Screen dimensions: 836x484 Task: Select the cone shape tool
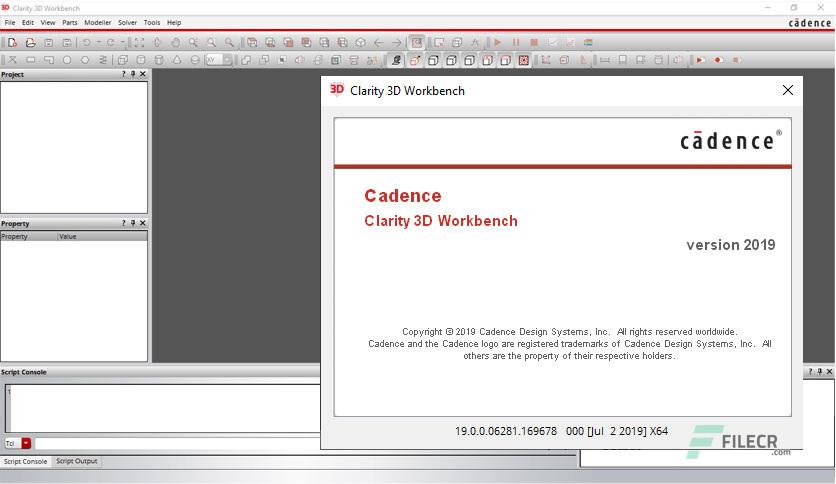click(177, 60)
